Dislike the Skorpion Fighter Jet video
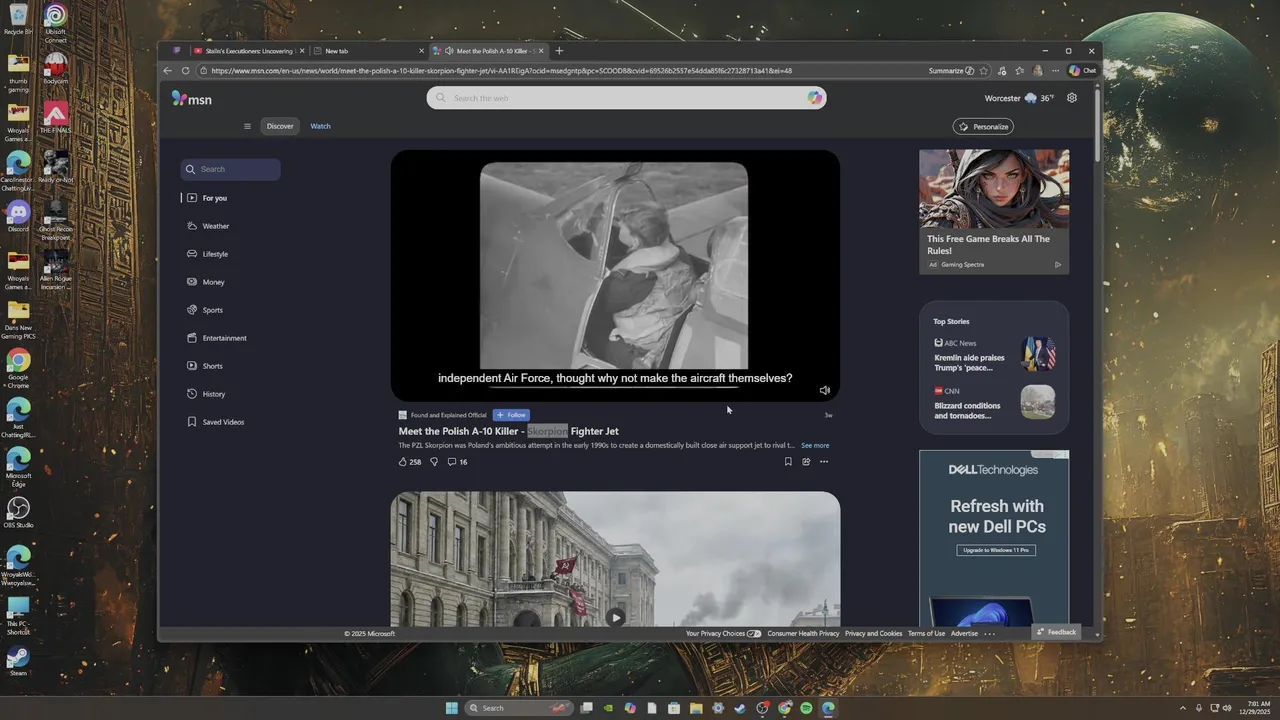Viewport: 1280px width, 720px height. [434, 462]
